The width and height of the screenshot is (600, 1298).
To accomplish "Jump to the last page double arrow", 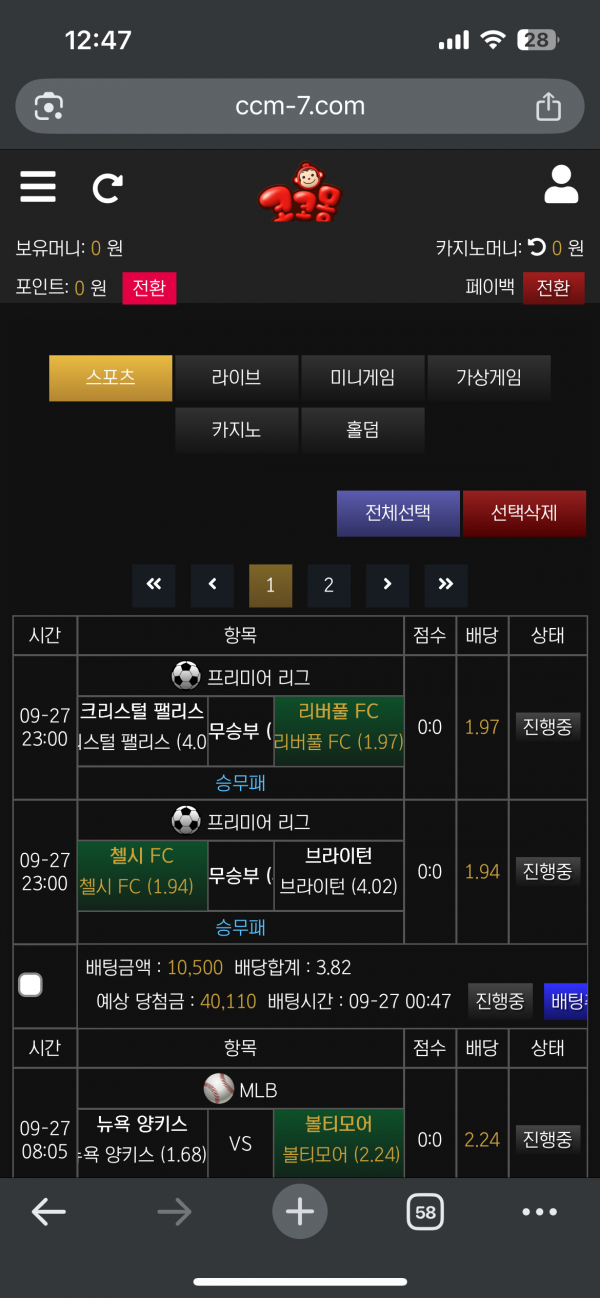I will pyautogui.click(x=446, y=585).
